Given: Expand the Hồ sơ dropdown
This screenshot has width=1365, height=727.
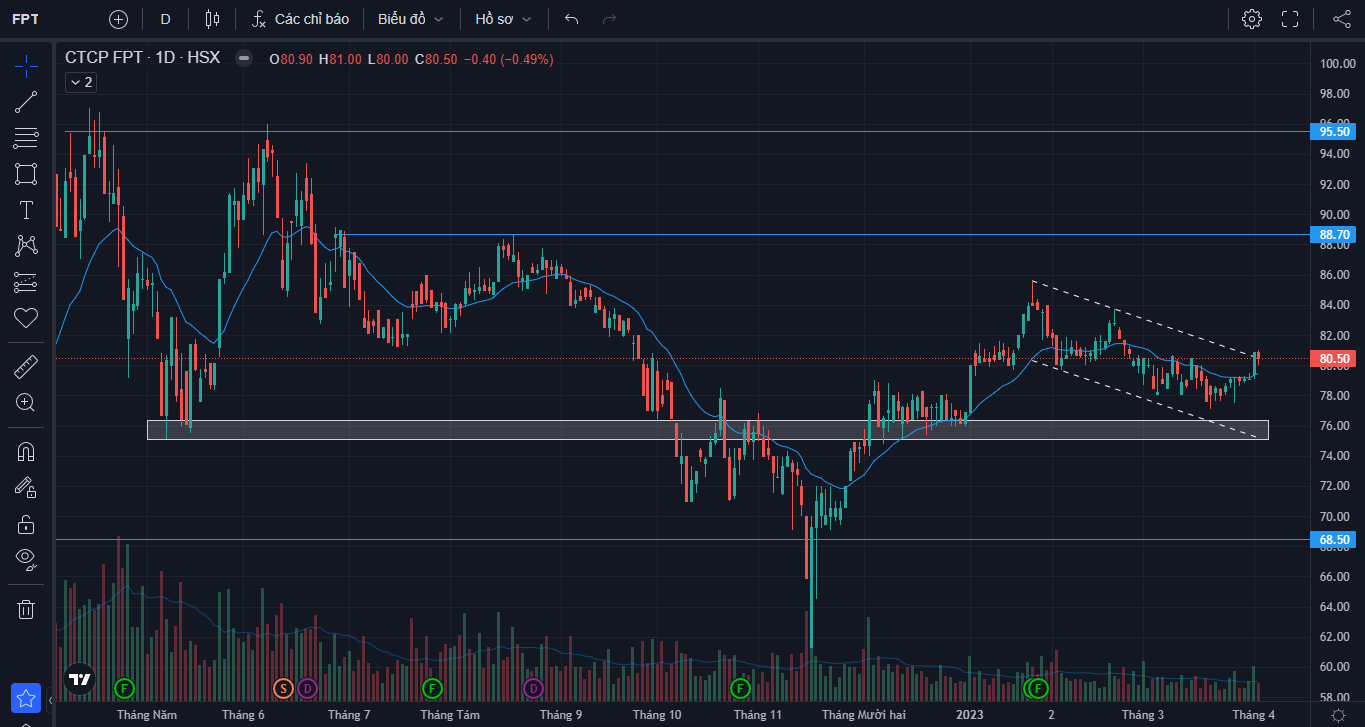Looking at the screenshot, I should [x=503, y=19].
